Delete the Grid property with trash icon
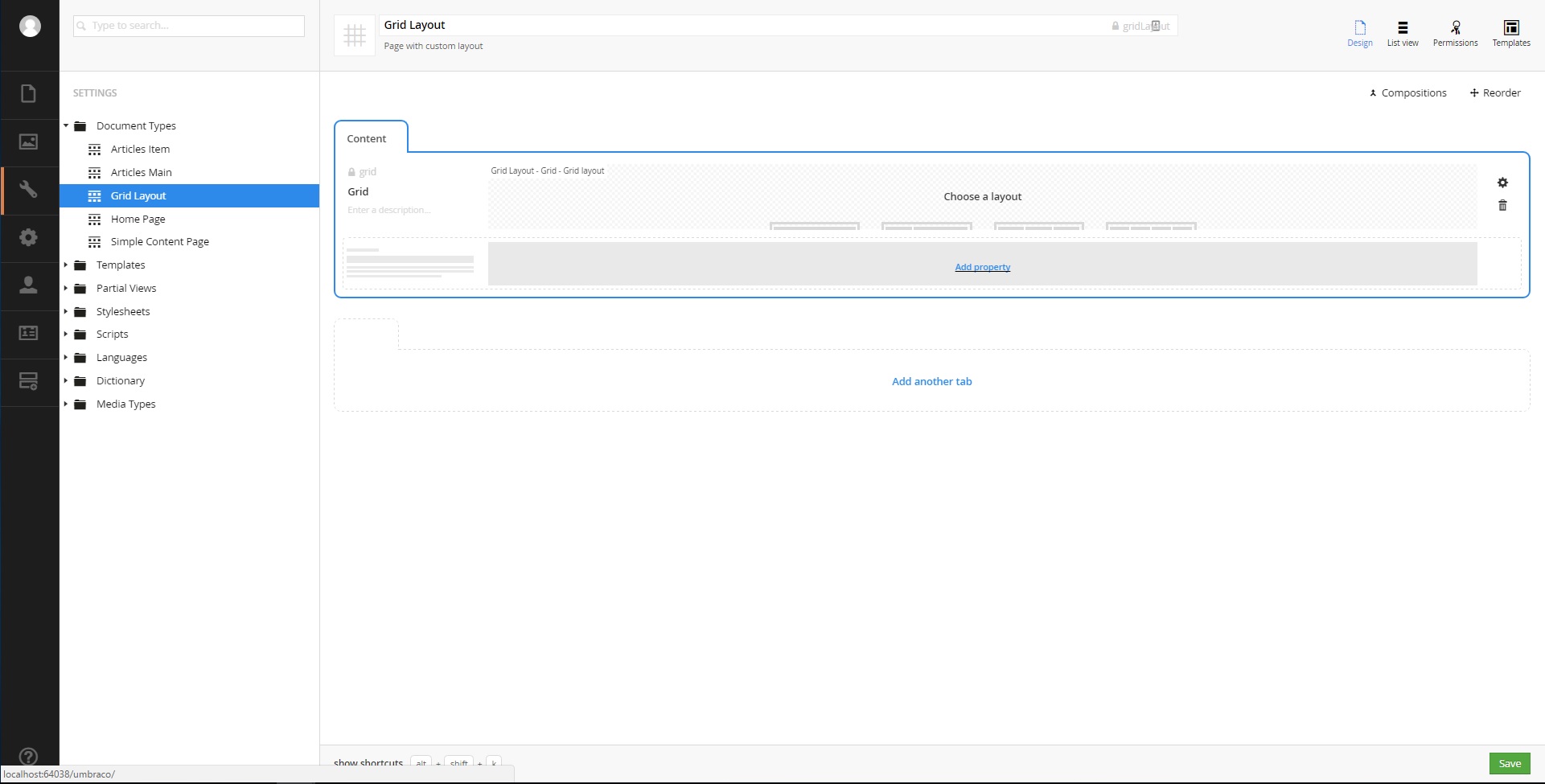The width and height of the screenshot is (1545, 784). coord(1502,206)
